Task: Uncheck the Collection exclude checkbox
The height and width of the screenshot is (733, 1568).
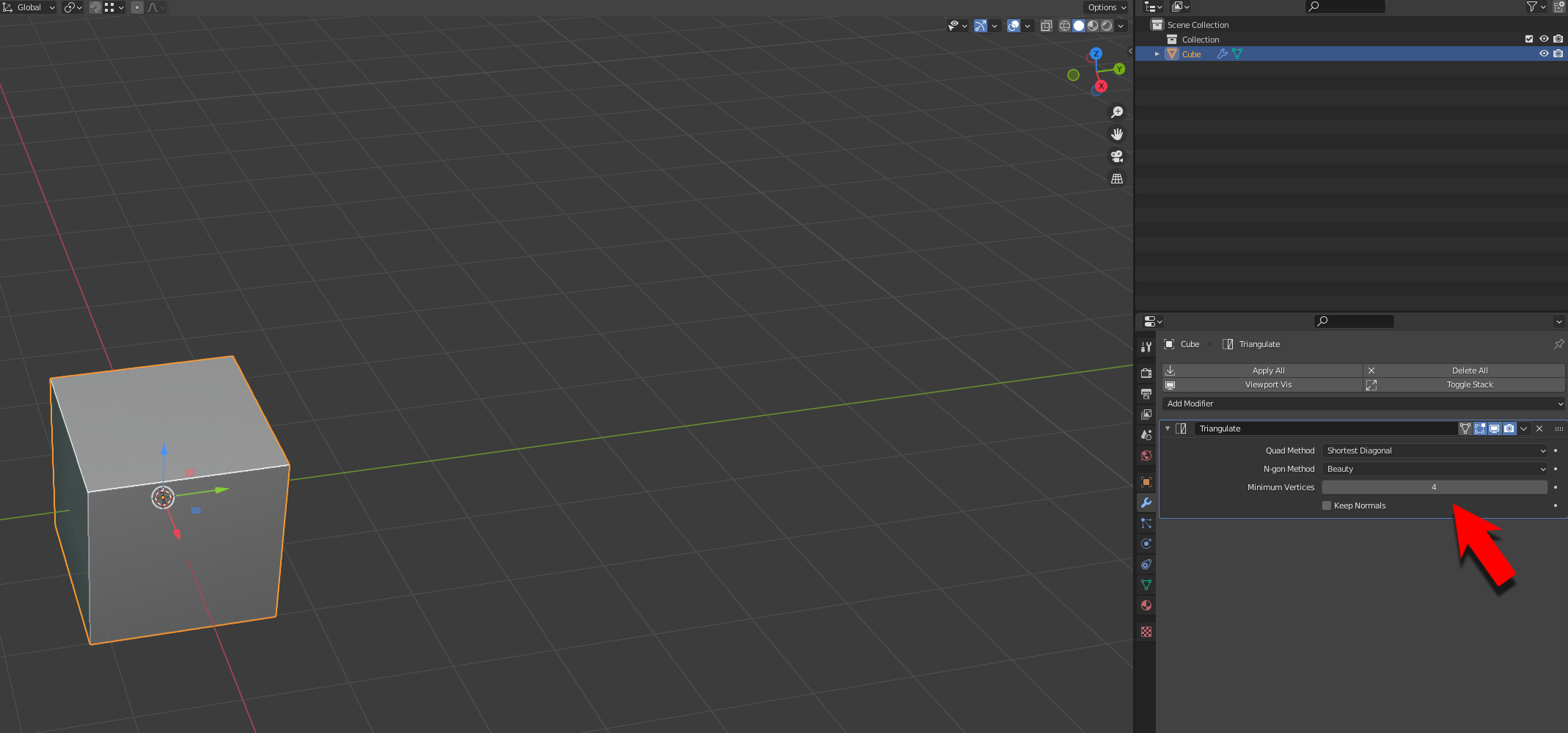Action: (x=1528, y=39)
